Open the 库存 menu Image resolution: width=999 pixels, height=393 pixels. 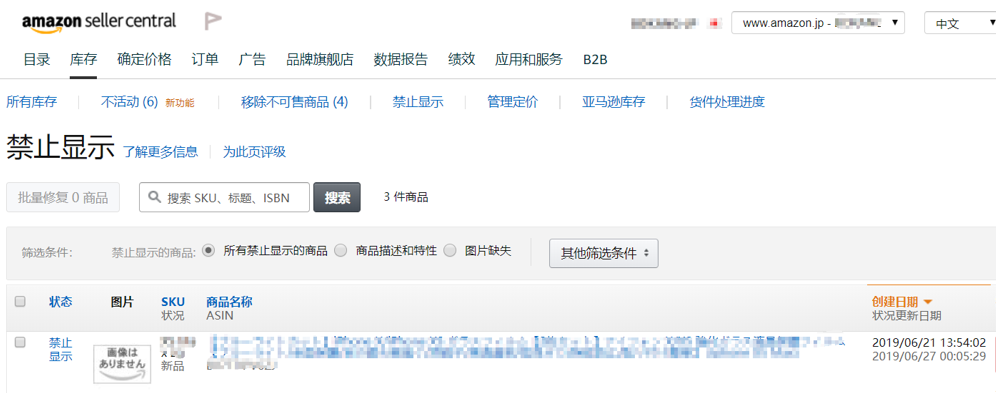click(x=83, y=60)
